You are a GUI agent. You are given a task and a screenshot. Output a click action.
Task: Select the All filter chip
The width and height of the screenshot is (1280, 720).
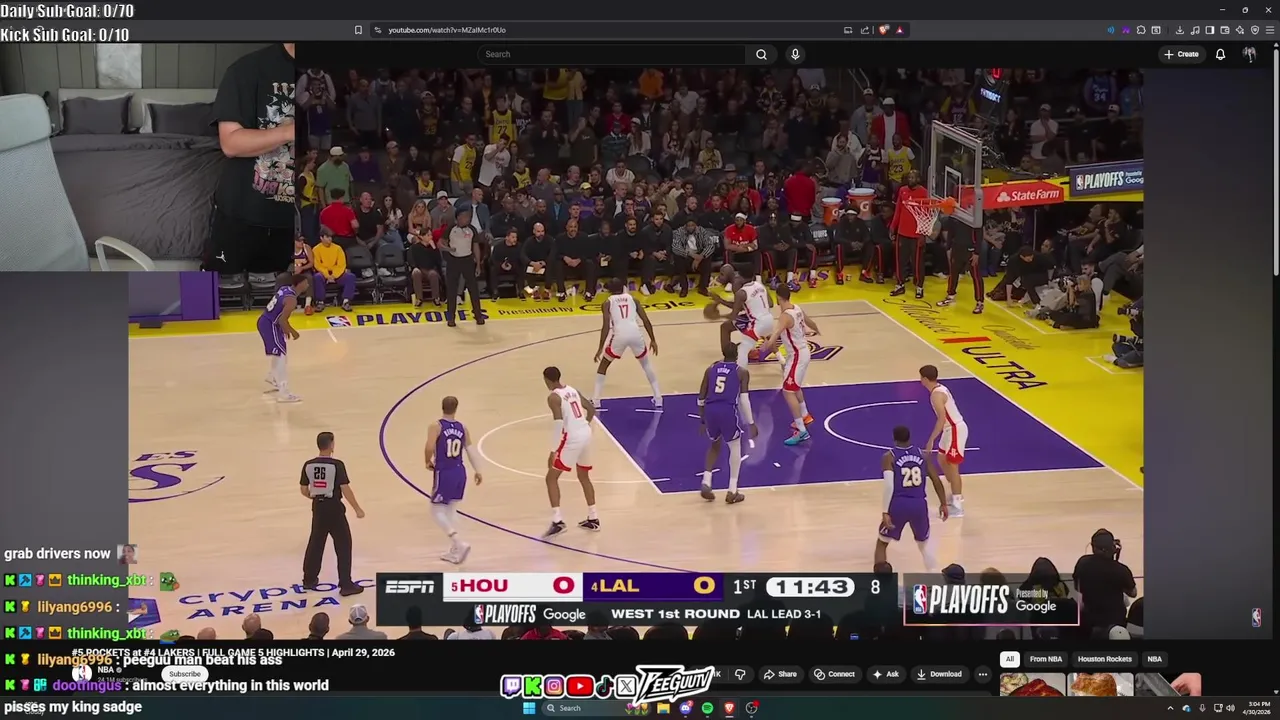pyautogui.click(x=1010, y=659)
